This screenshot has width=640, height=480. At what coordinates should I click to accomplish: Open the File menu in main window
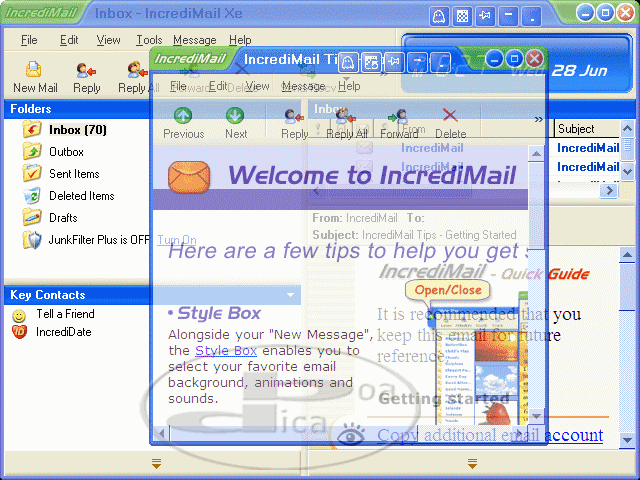click(x=29, y=40)
